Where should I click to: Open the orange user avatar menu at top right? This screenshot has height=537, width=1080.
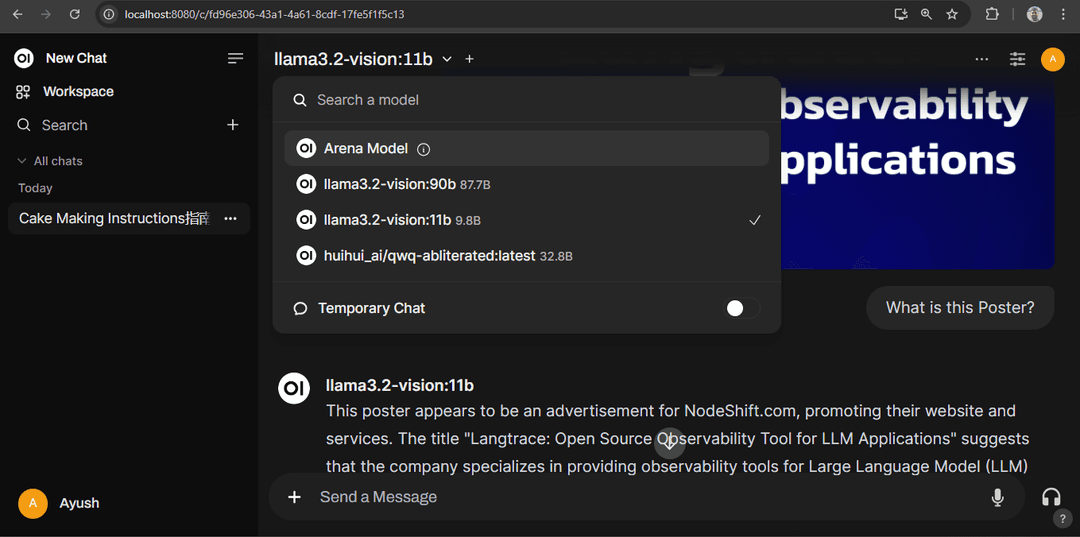tap(1052, 59)
